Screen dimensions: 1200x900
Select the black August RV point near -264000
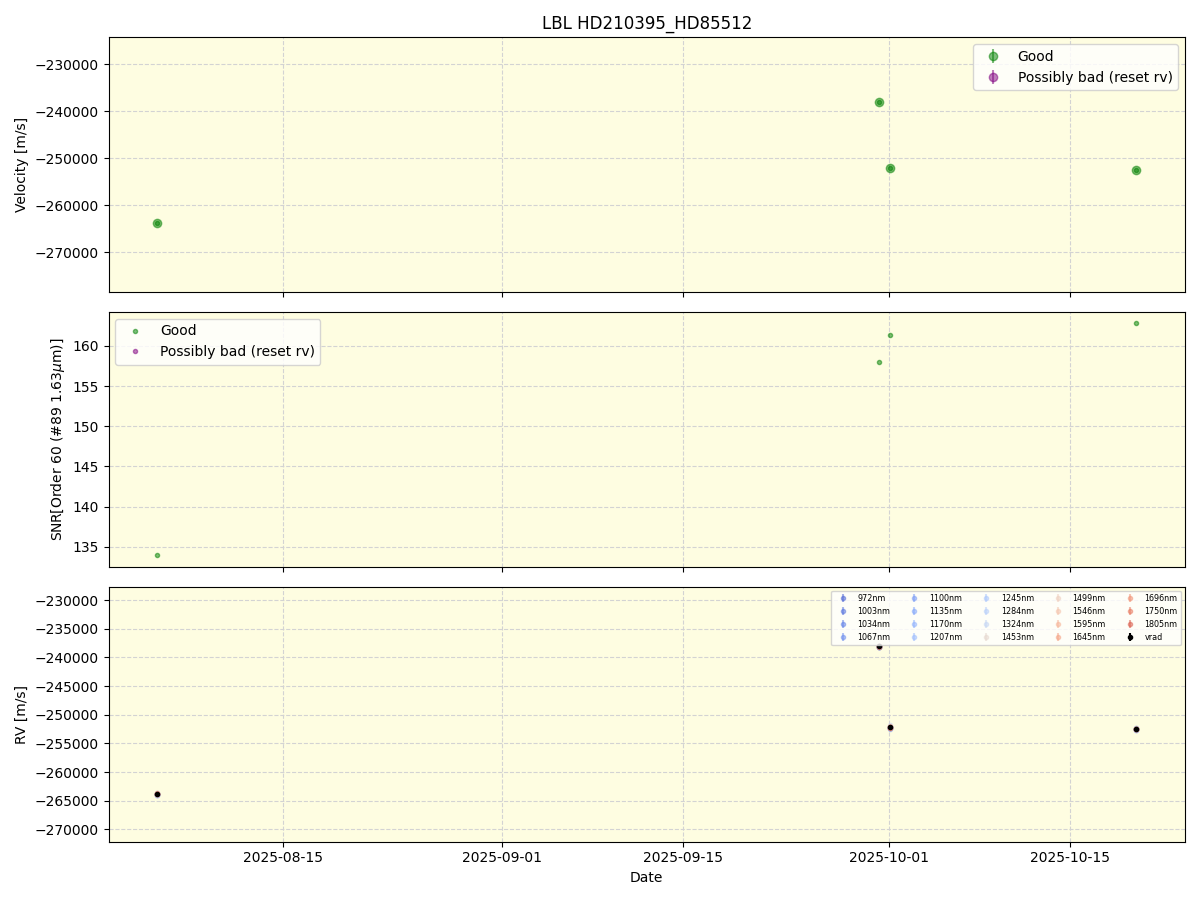coord(157,794)
